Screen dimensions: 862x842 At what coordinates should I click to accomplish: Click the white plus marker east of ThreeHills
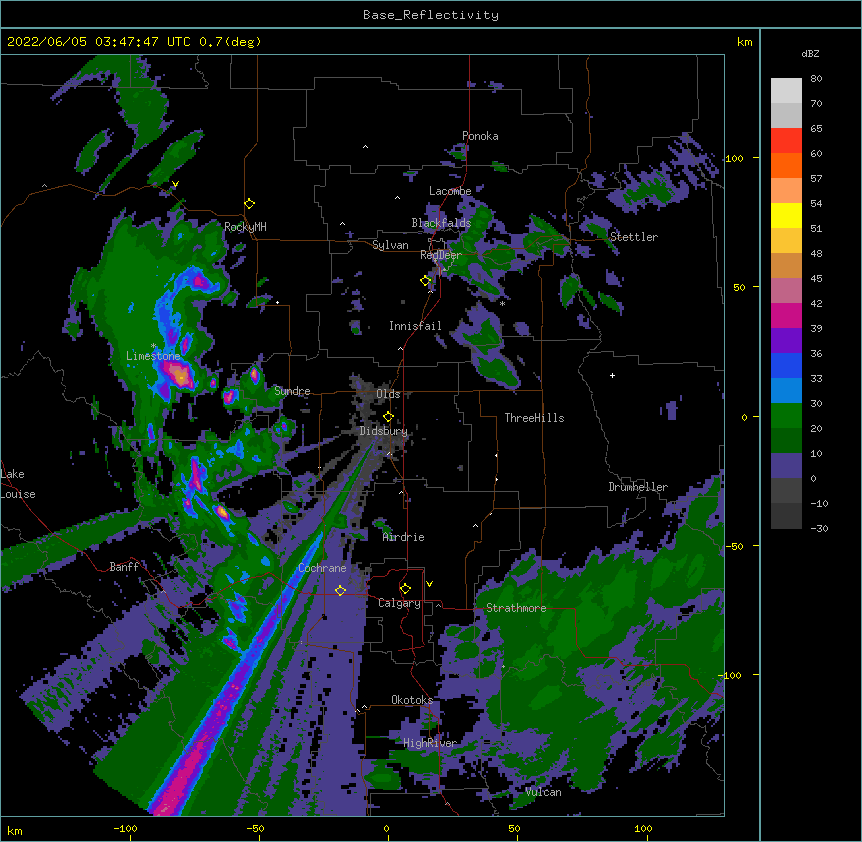click(x=612, y=375)
